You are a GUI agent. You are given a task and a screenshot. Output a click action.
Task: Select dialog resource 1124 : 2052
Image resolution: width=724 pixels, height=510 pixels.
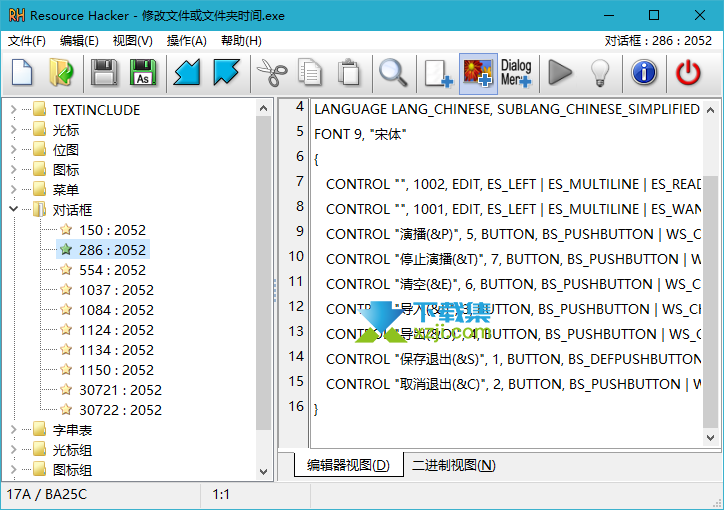[x=116, y=330]
